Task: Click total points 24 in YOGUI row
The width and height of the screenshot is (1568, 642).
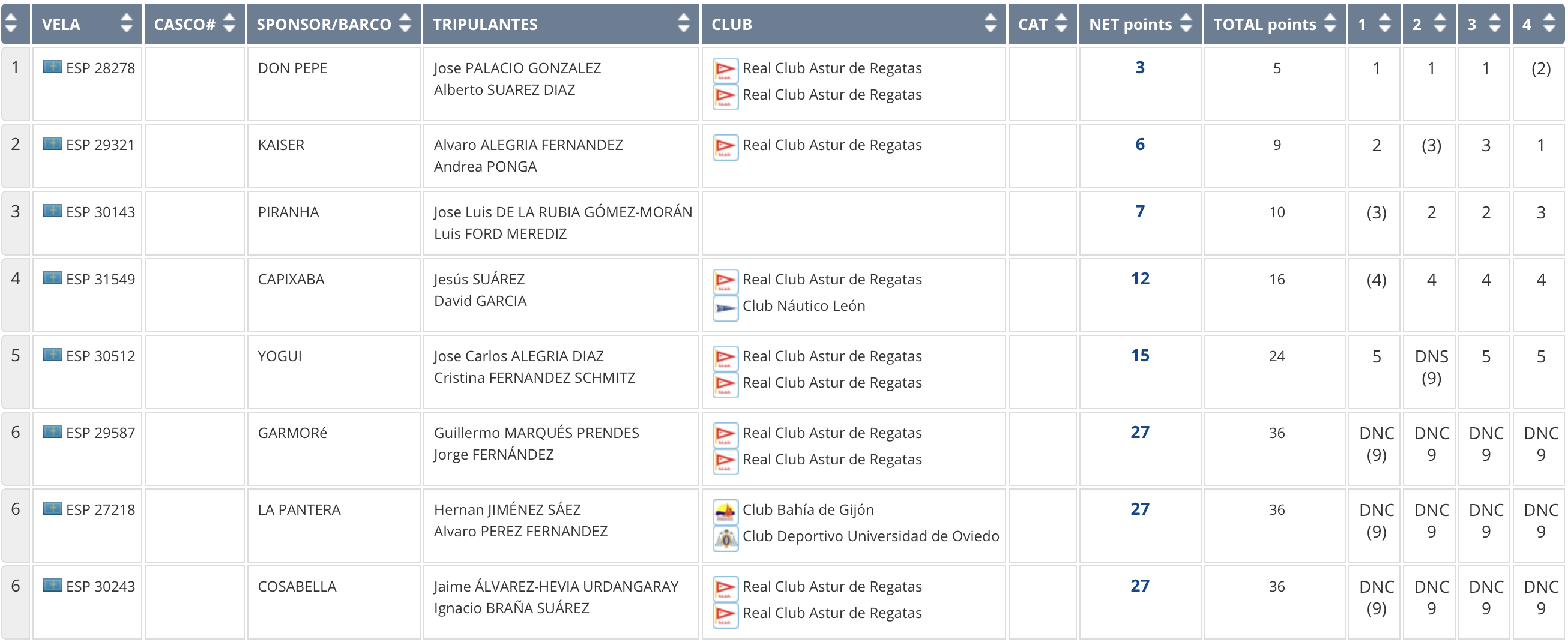Action: pyautogui.click(x=1276, y=356)
